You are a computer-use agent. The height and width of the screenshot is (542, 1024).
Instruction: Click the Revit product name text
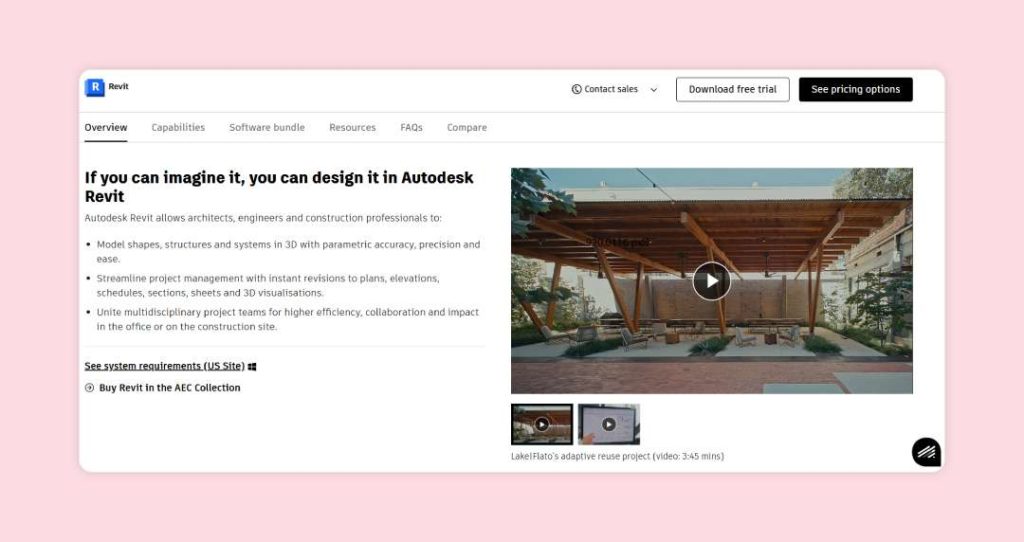pyautogui.click(x=118, y=87)
